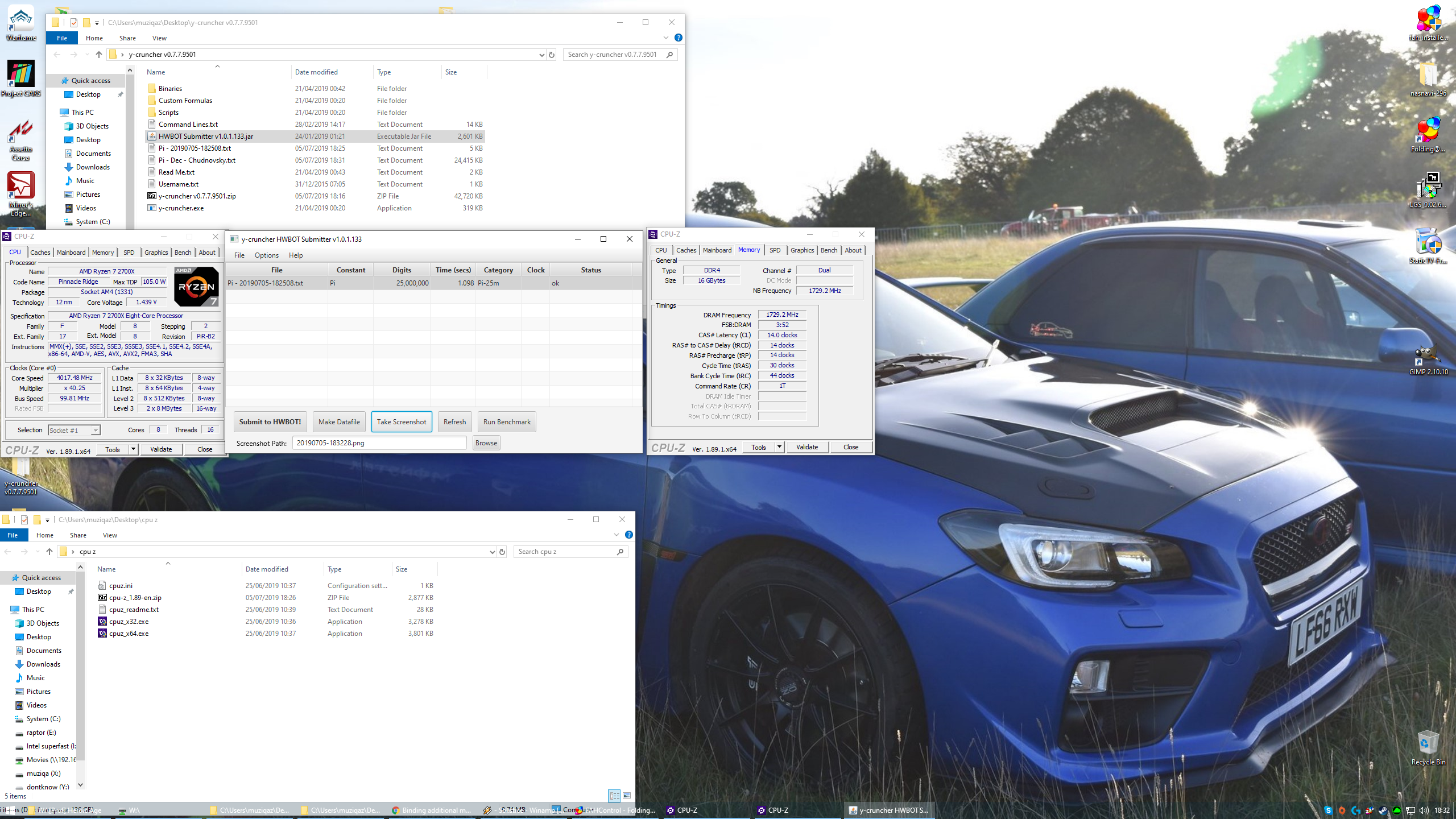The image size is (1456, 819).
Task: Click Validate in the left CPU-Z window
Action: (161, 449)
